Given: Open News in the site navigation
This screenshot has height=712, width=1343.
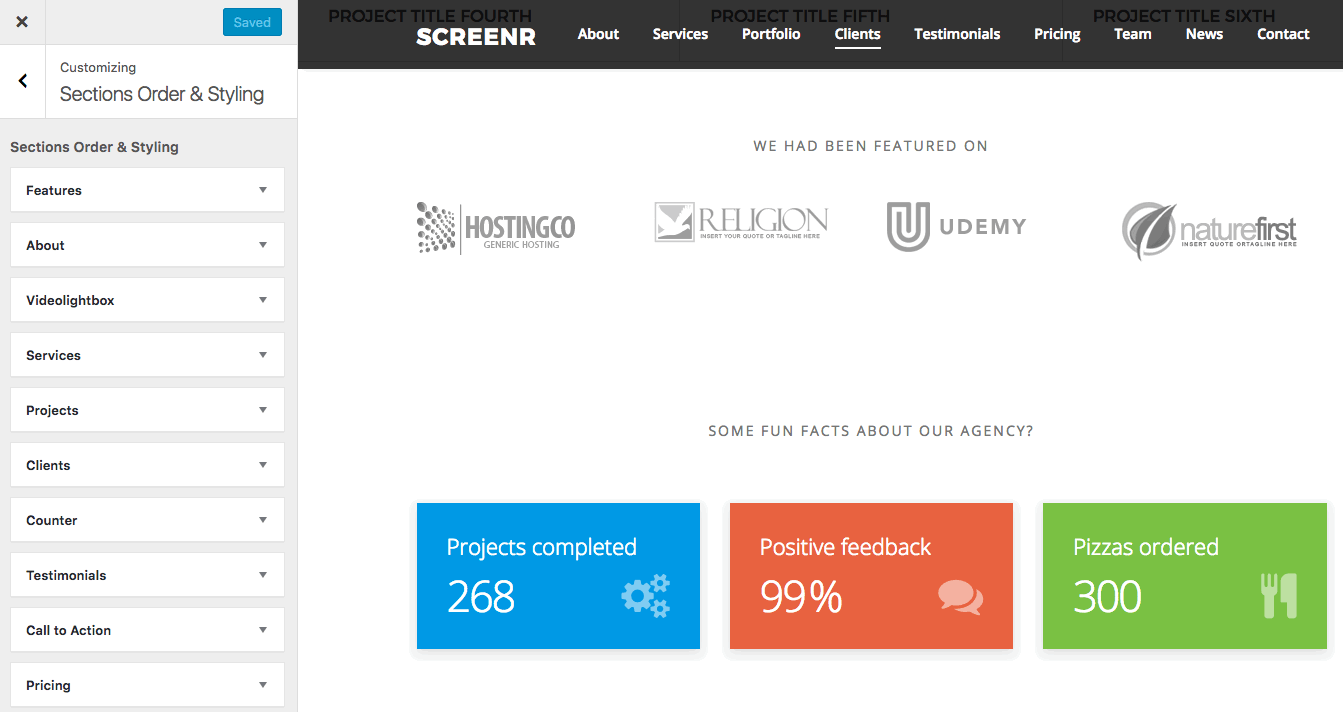Looking at the screenshot, I should (1204, 34).
